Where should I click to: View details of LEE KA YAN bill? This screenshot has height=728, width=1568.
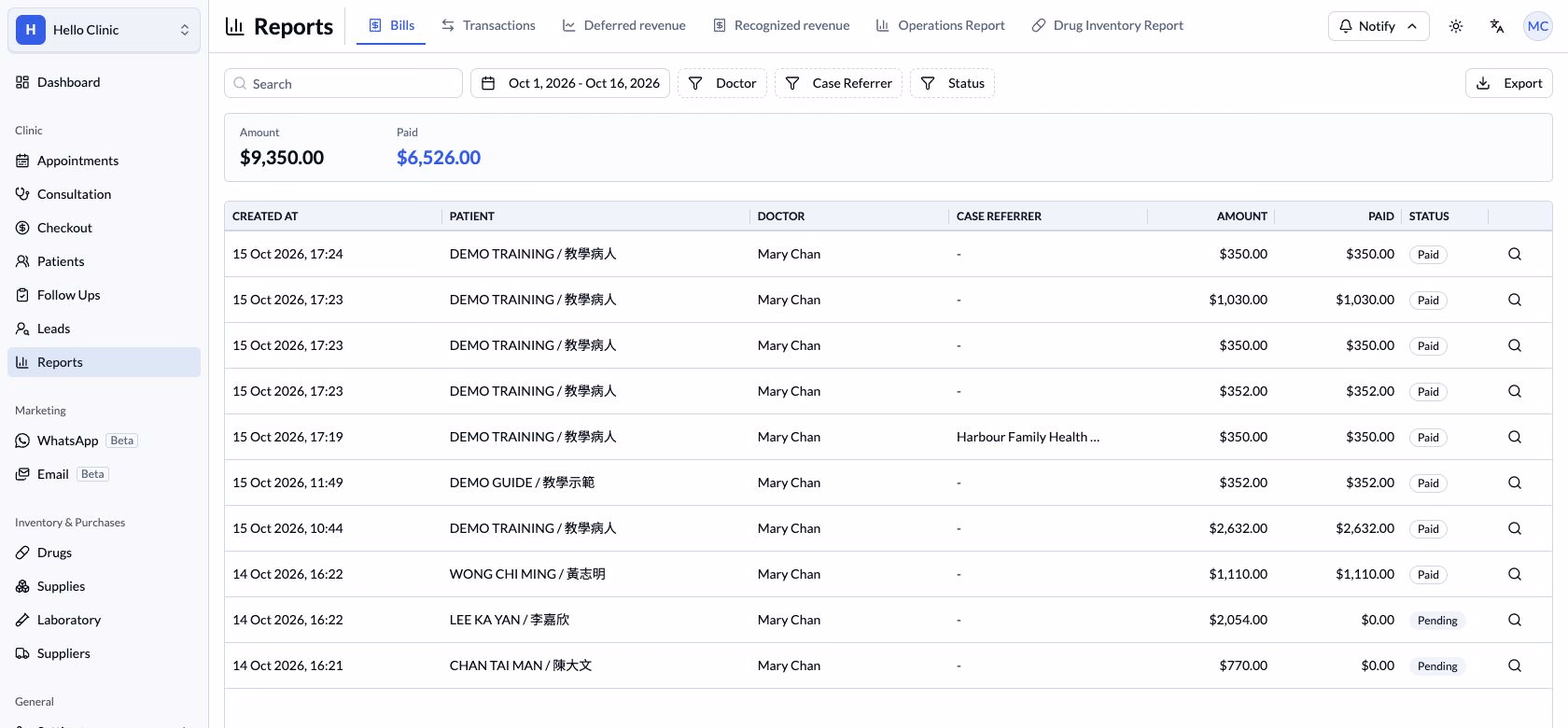tap(1515, 620)
